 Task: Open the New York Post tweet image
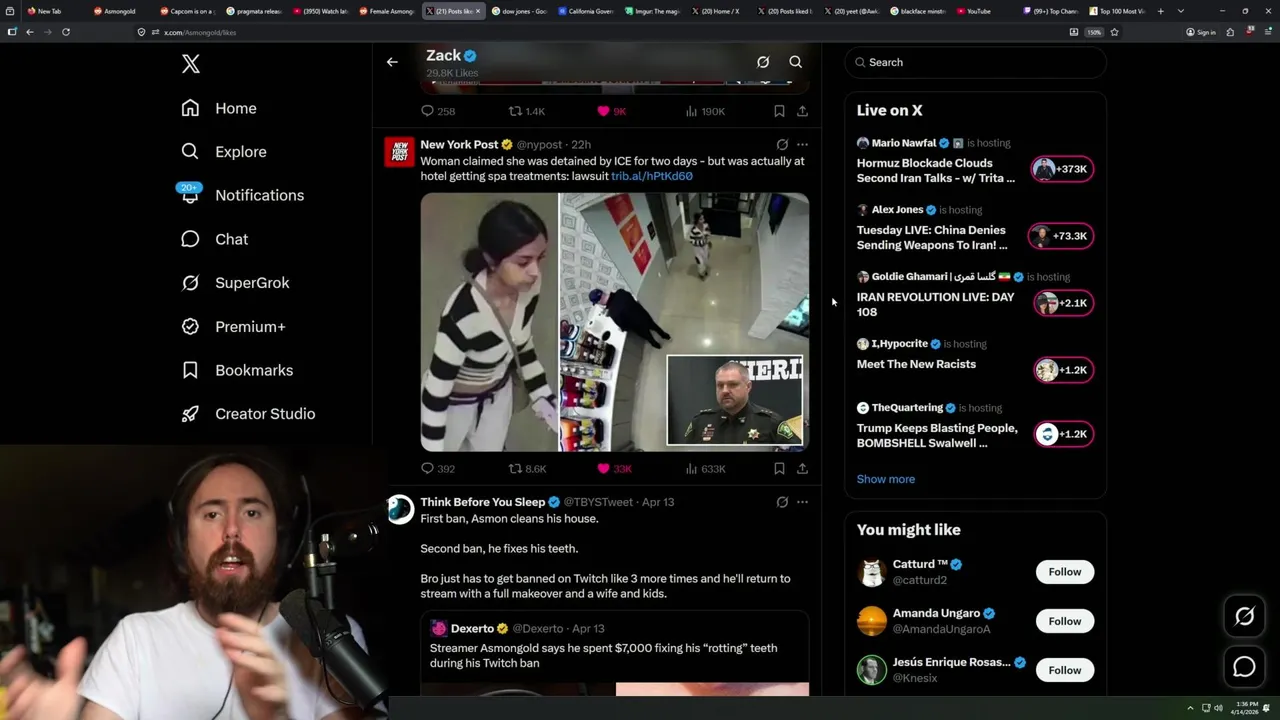[614, 322]
